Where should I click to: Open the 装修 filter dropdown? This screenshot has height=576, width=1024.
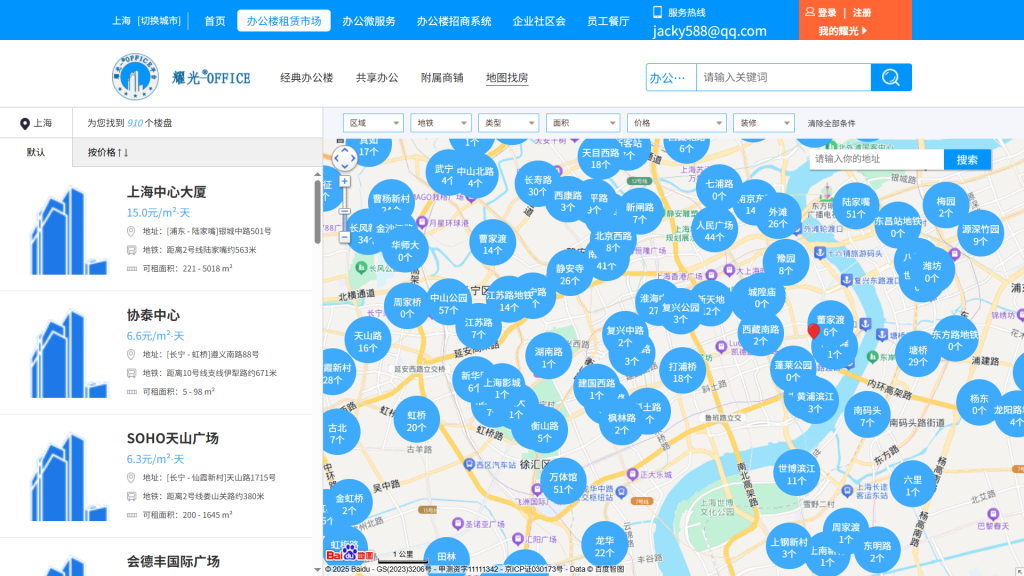763,123
